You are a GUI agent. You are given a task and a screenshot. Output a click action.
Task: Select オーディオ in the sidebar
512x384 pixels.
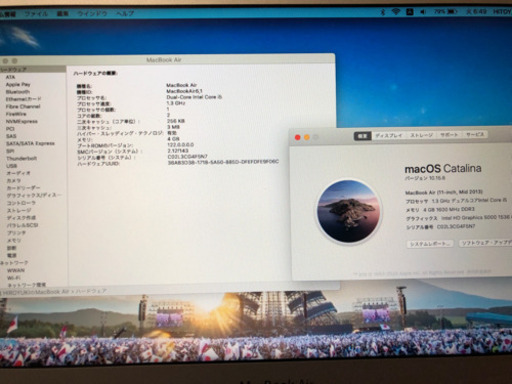click(18, 173)
